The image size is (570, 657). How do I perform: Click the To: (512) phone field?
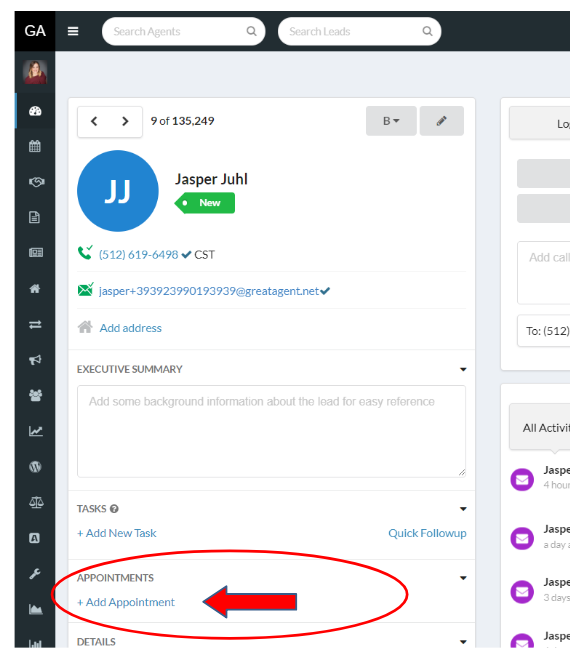click(544, 331)
